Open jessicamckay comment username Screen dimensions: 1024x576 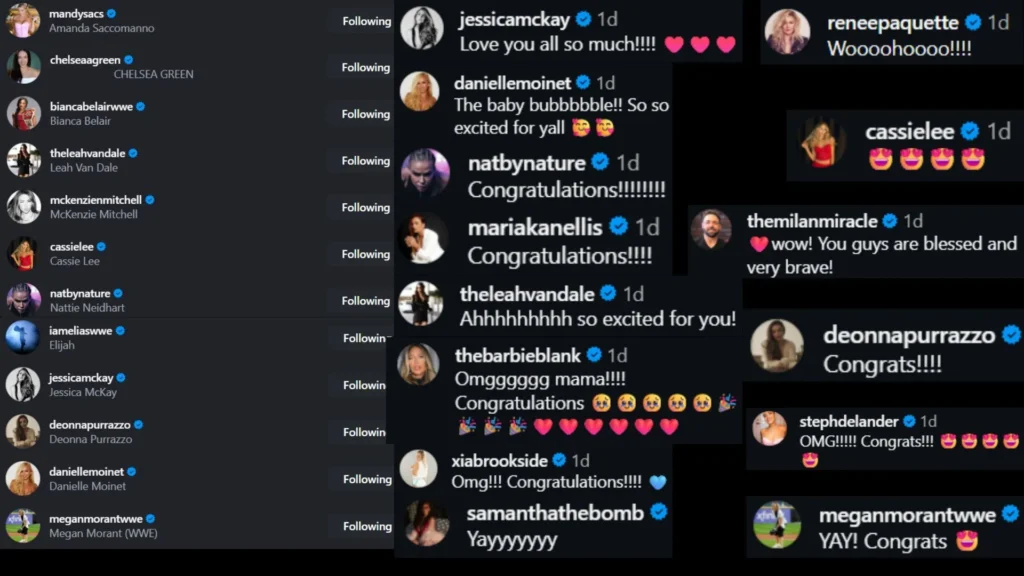pyautogui.click(x=515, y=20)
